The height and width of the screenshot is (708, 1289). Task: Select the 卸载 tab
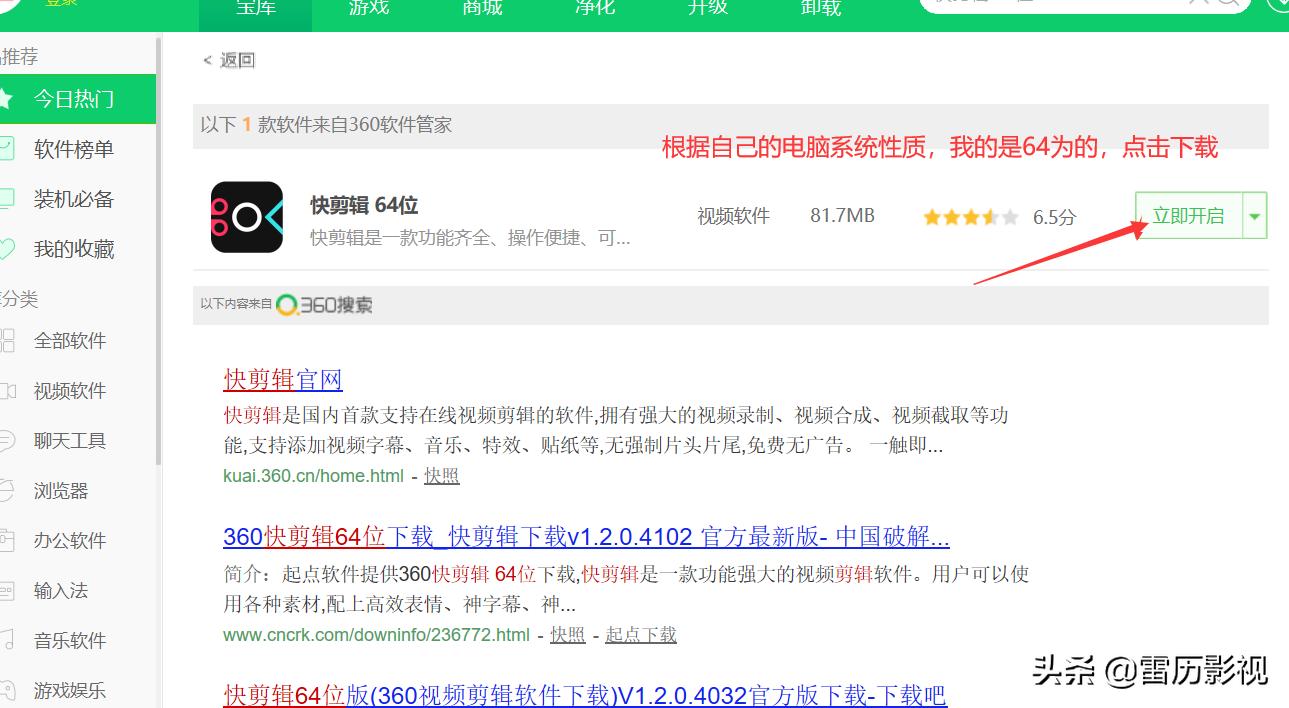tap(821, 9)
